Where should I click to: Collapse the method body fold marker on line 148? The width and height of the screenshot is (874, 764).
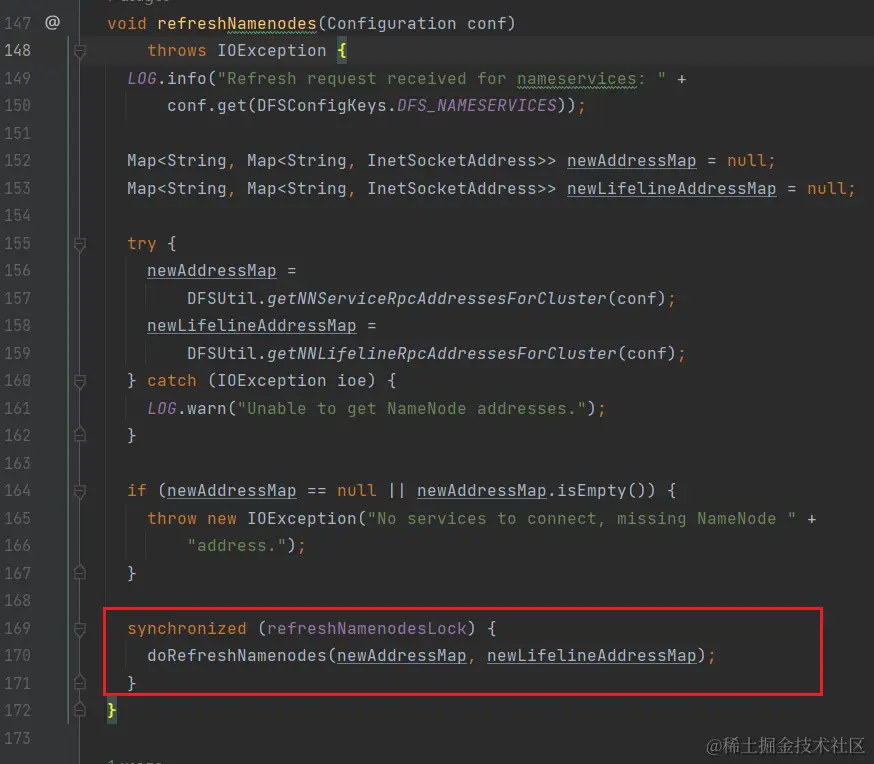click(x=80, y=52)
